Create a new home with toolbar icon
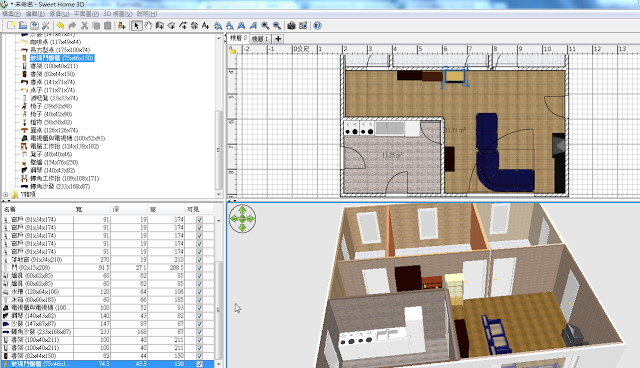Screen dimensions: 640x368 pyautogui.click(x=11, y=26)
